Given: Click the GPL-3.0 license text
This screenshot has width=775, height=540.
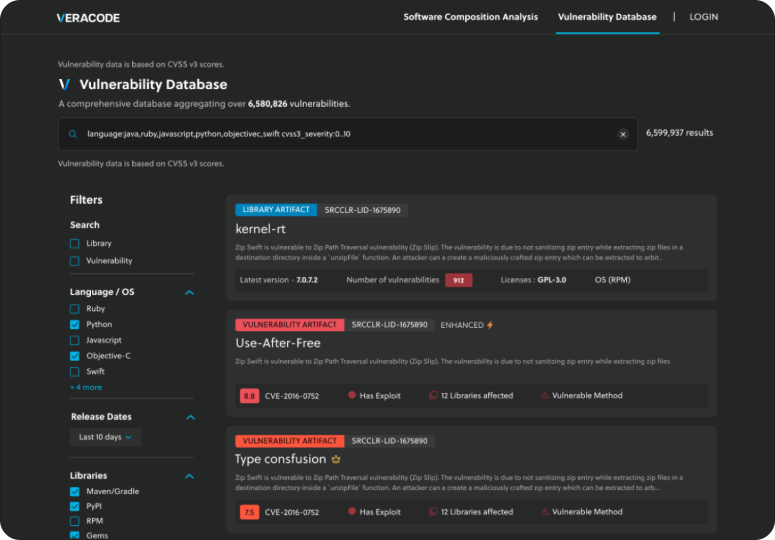Looking at the screenshot, I should click(552, 280).
